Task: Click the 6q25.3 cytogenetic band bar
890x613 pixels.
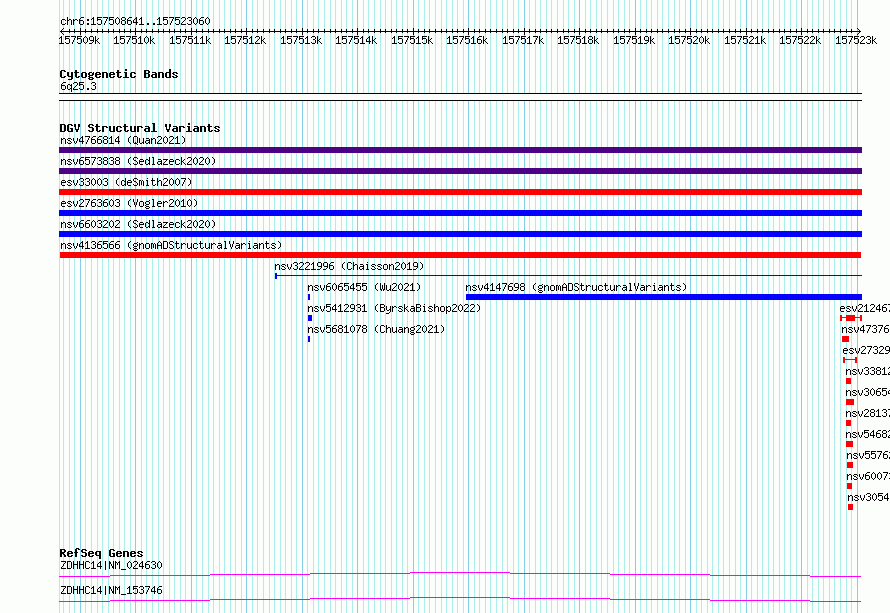Action: pyautogui.click(x=460, y=97)
